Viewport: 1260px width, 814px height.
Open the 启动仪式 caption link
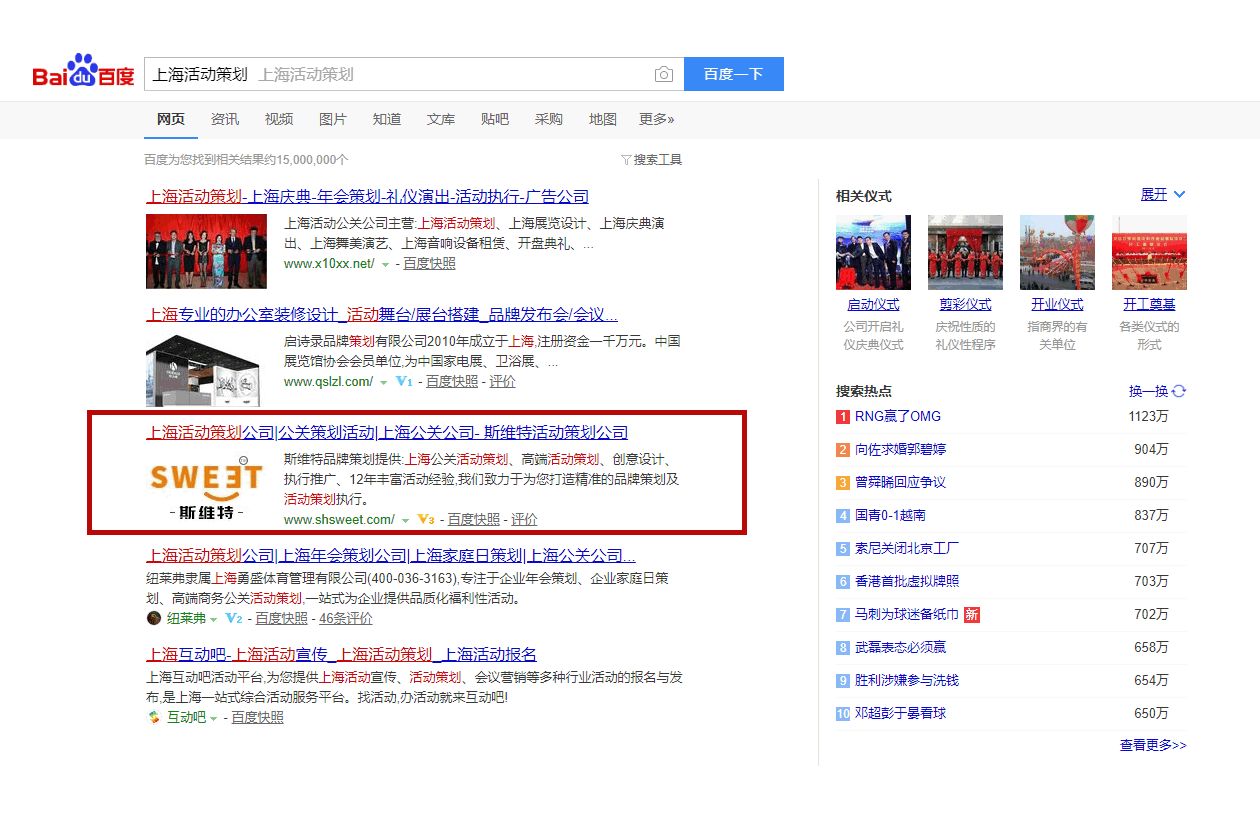[x=873, y=305]
